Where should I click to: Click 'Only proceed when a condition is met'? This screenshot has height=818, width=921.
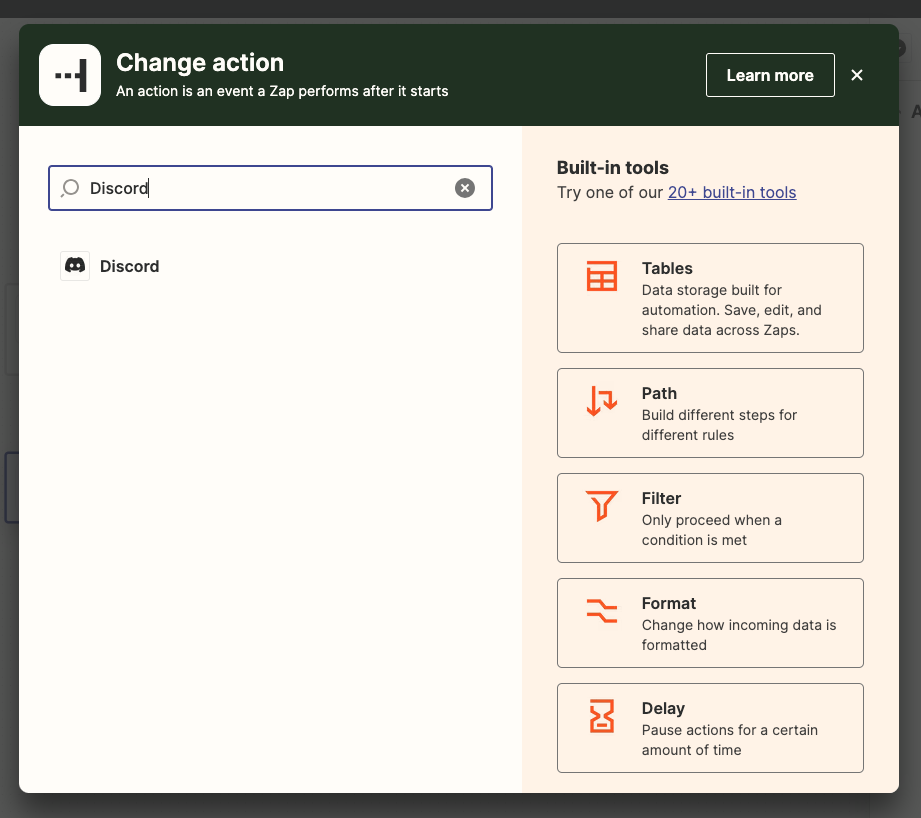[711, 530]
